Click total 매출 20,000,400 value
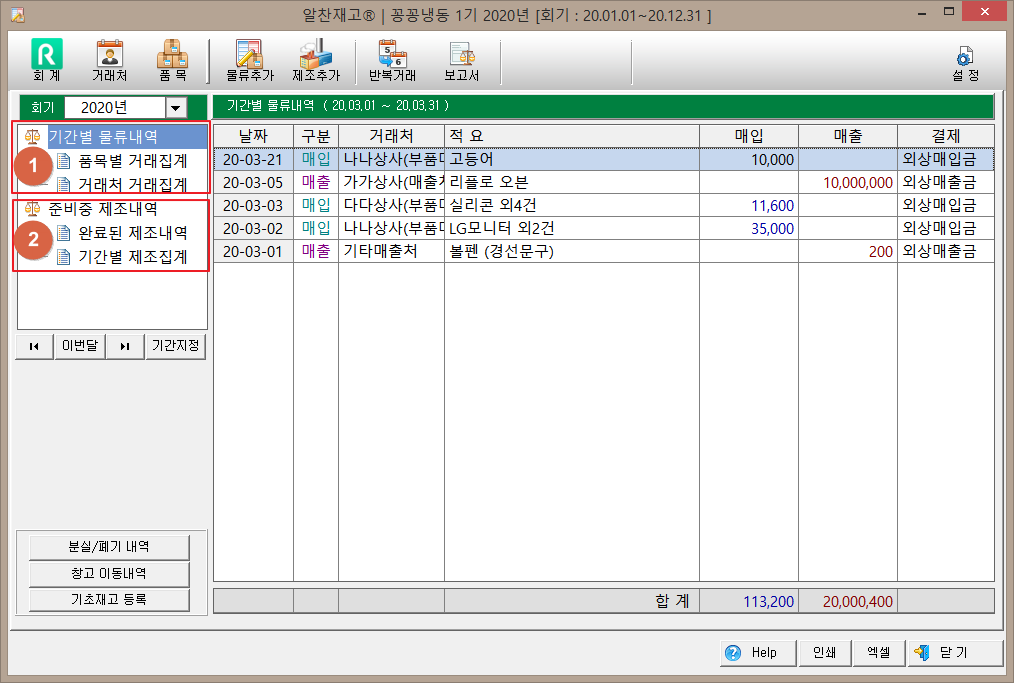 858,602
